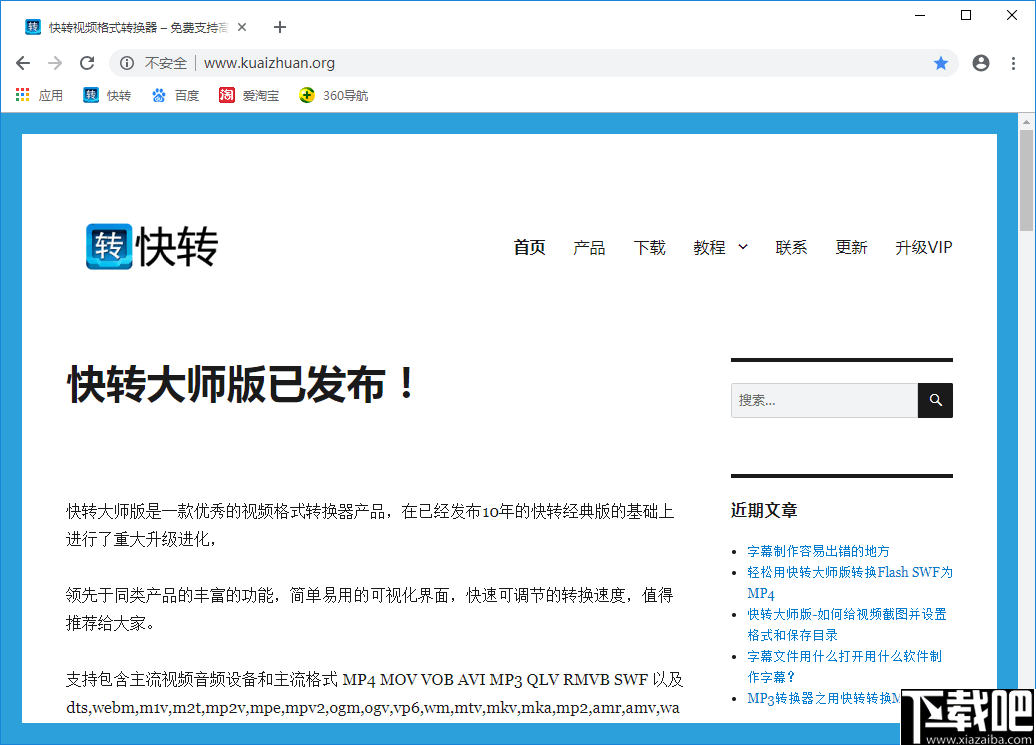Open the 升级VIP link
The width and height of the screenshot is (1036, 745).
pyautogui.click(x=924, y=247)
